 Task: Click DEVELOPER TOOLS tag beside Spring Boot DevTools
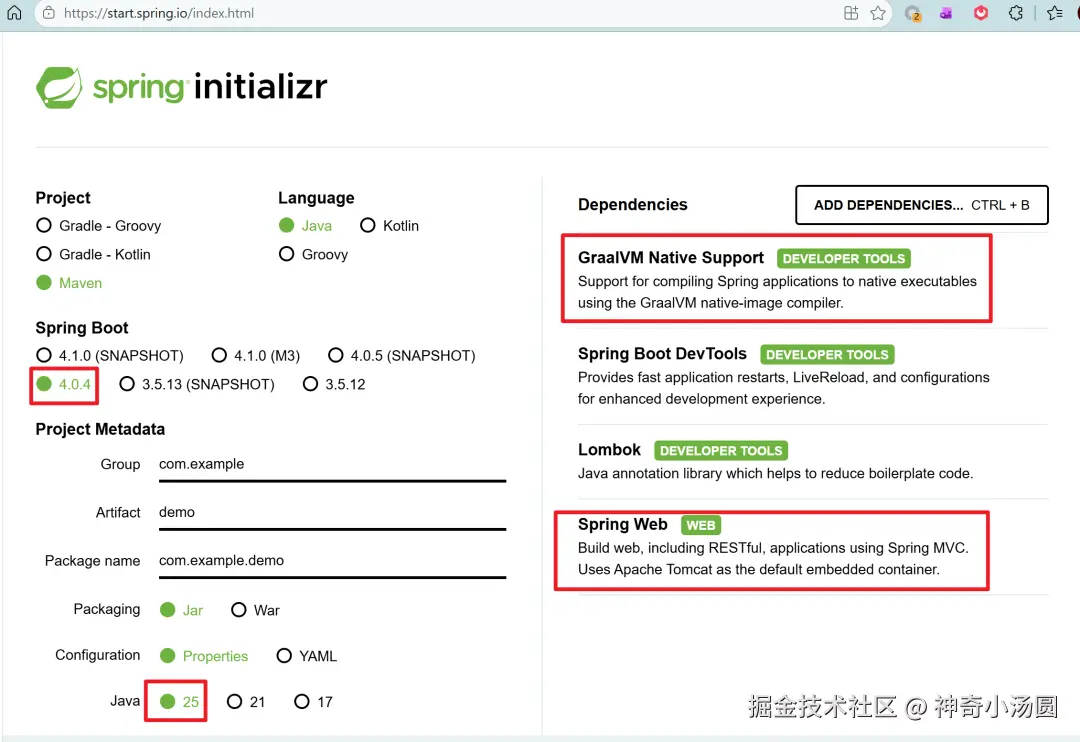pos(827,354)
